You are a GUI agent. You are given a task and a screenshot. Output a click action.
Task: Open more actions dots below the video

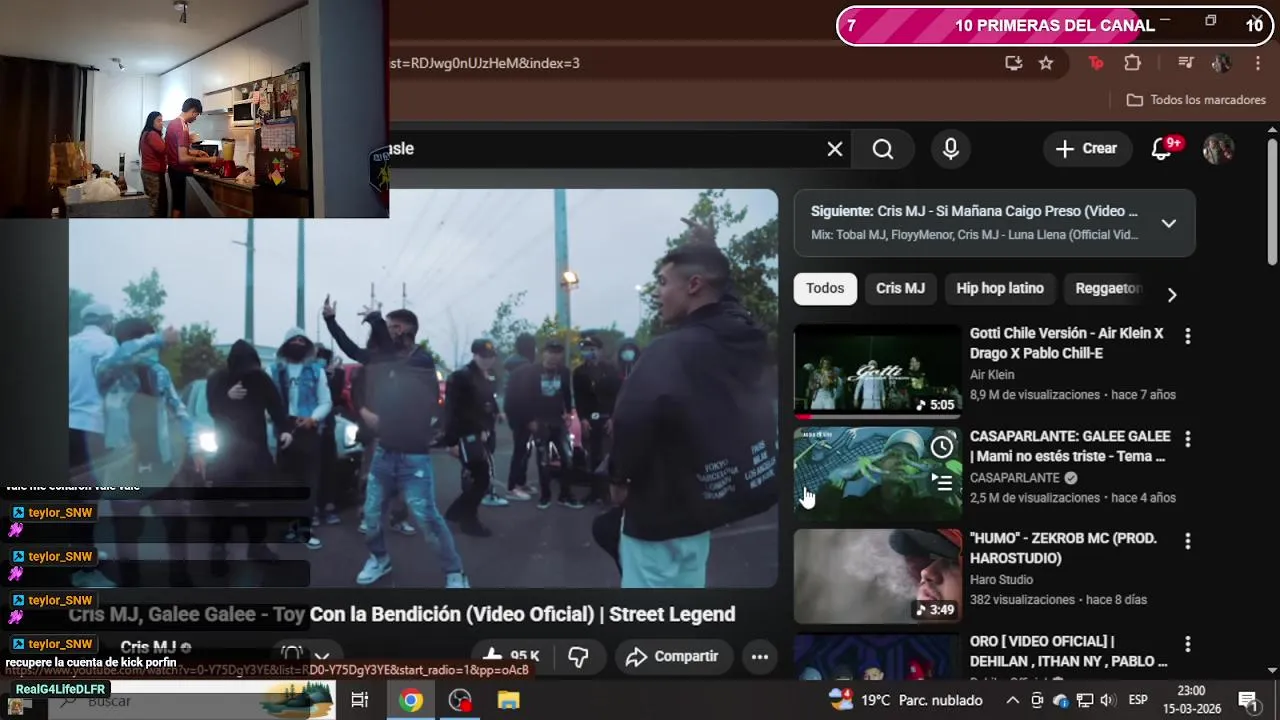(760, 657)
